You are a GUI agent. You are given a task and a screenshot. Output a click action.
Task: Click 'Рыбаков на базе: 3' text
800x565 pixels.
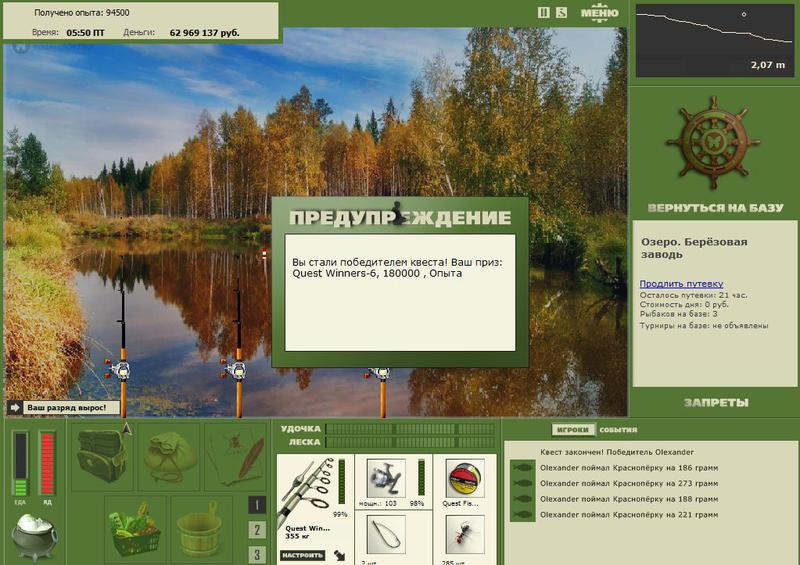pyautogui.click(x=679, y=314)
